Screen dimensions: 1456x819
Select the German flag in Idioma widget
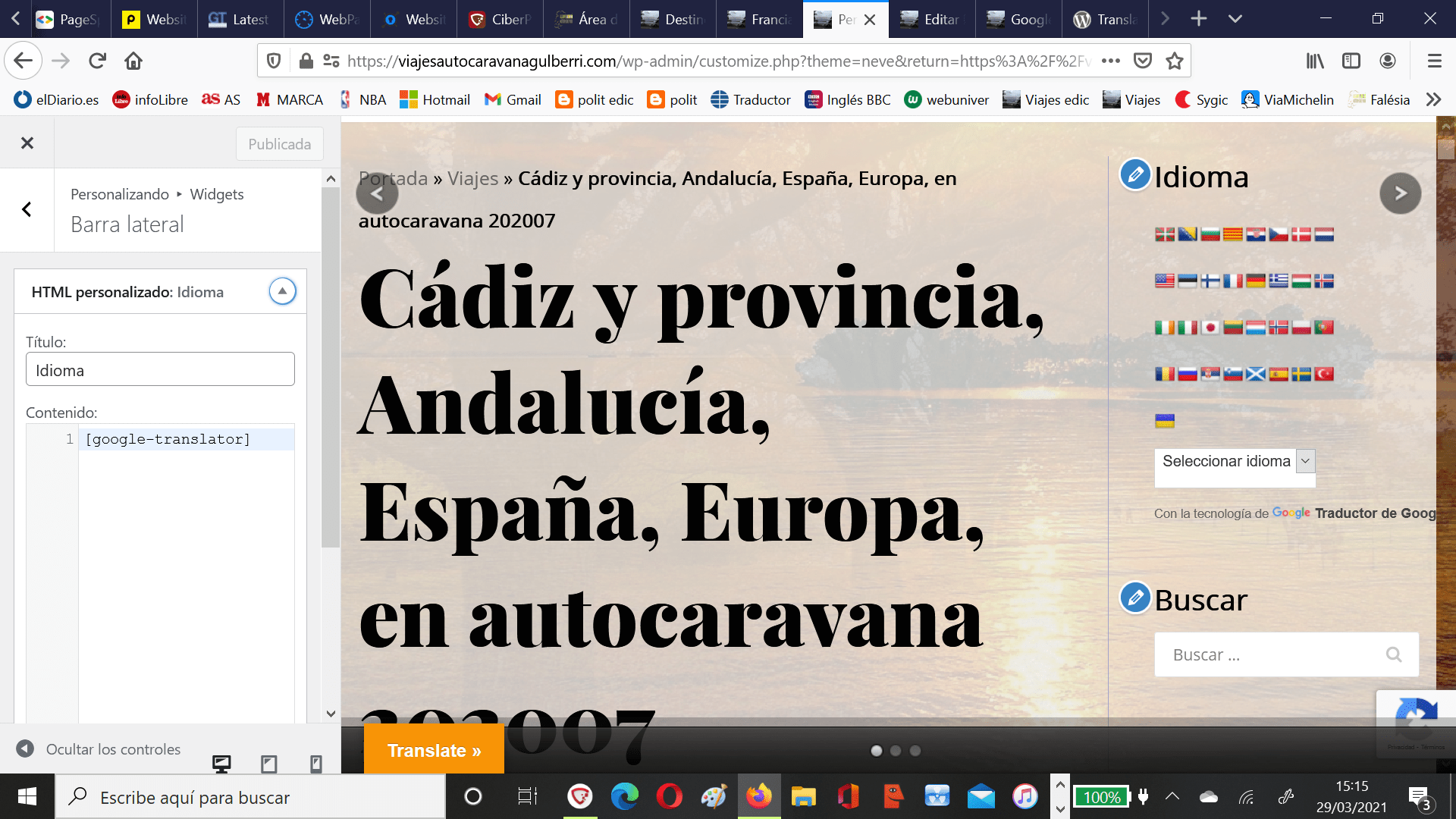pyautogui.click(x=1256, y=281)
